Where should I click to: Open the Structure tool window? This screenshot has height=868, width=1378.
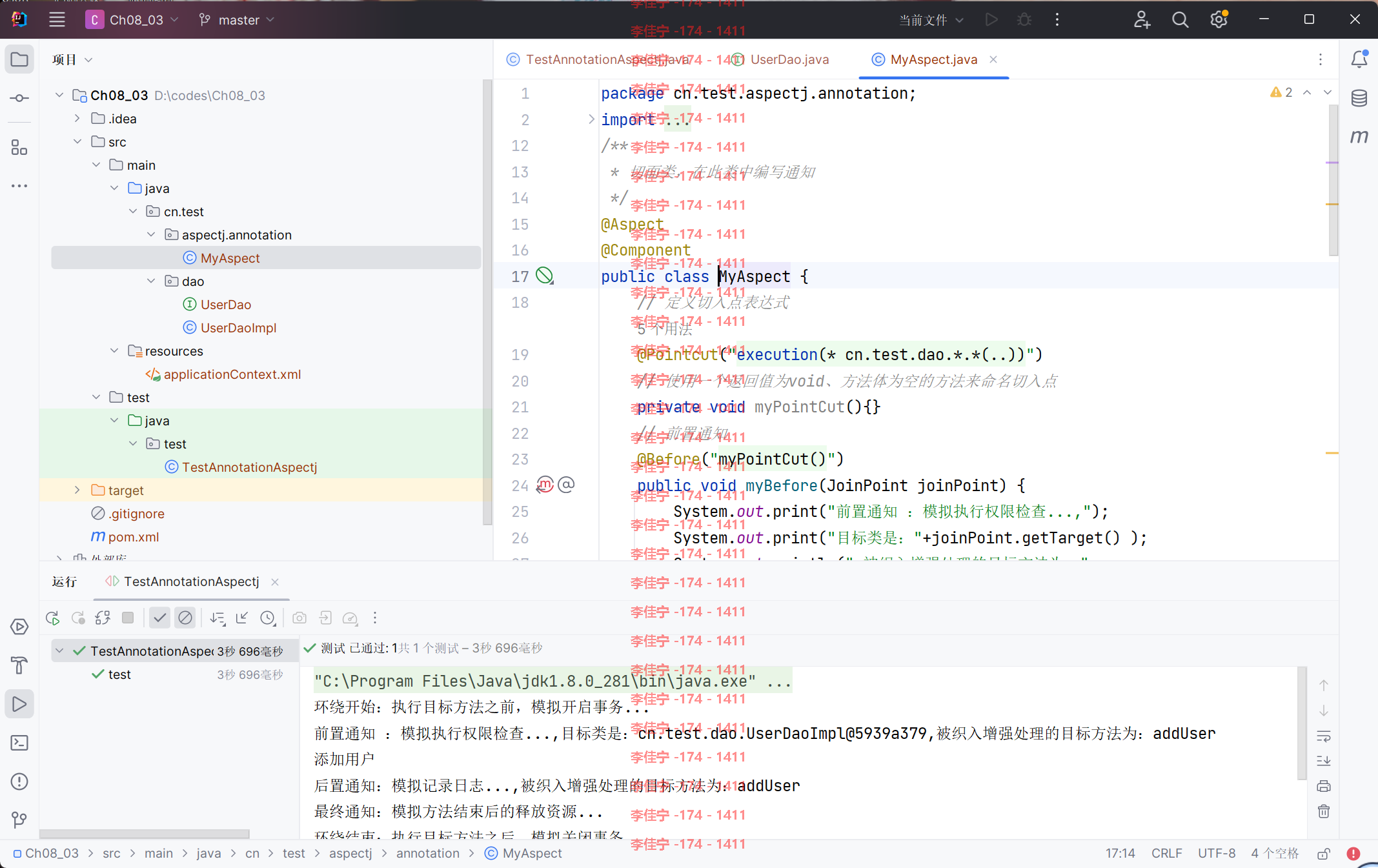click(x=19, y=148)
